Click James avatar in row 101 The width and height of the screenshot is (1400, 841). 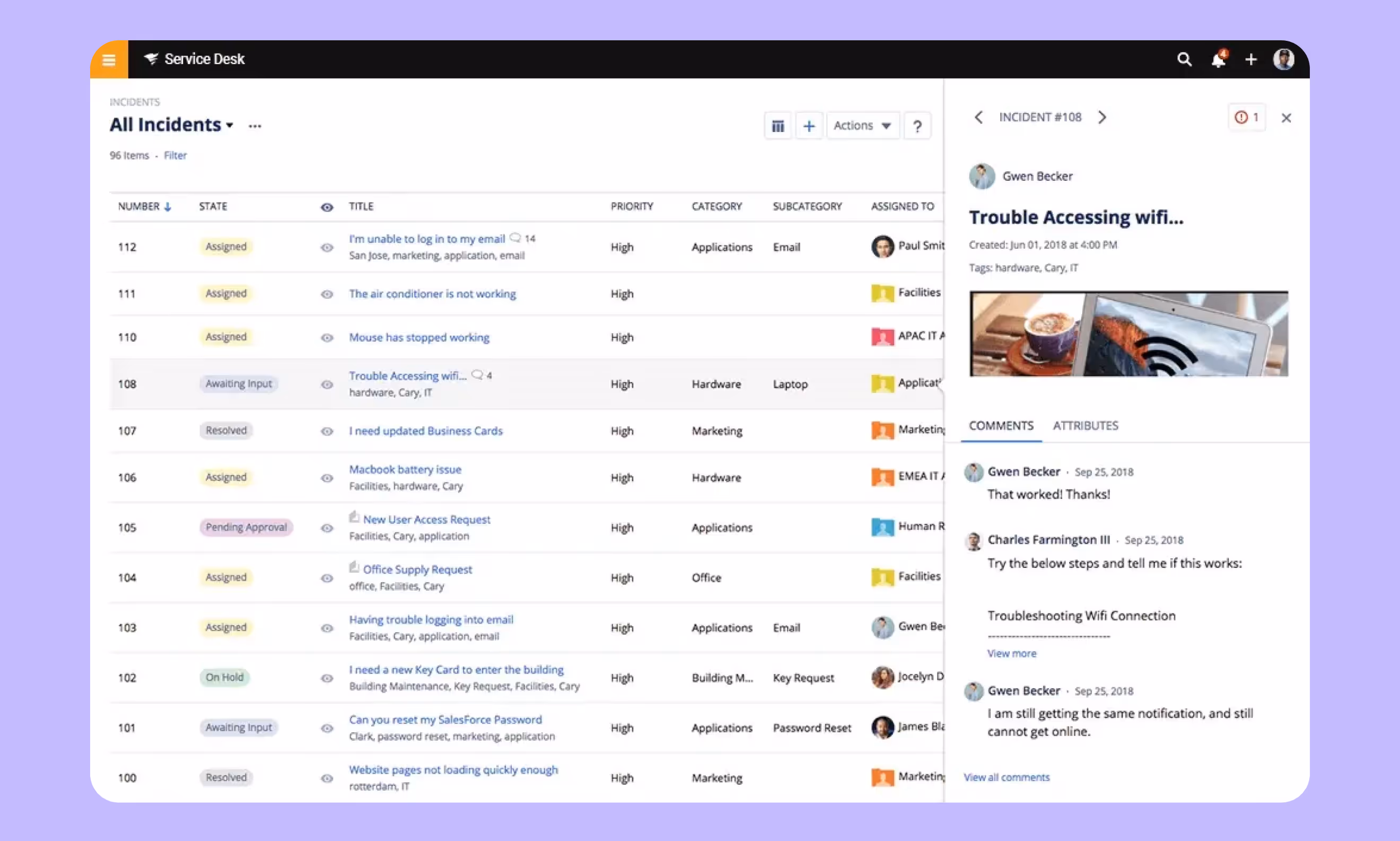882,728
